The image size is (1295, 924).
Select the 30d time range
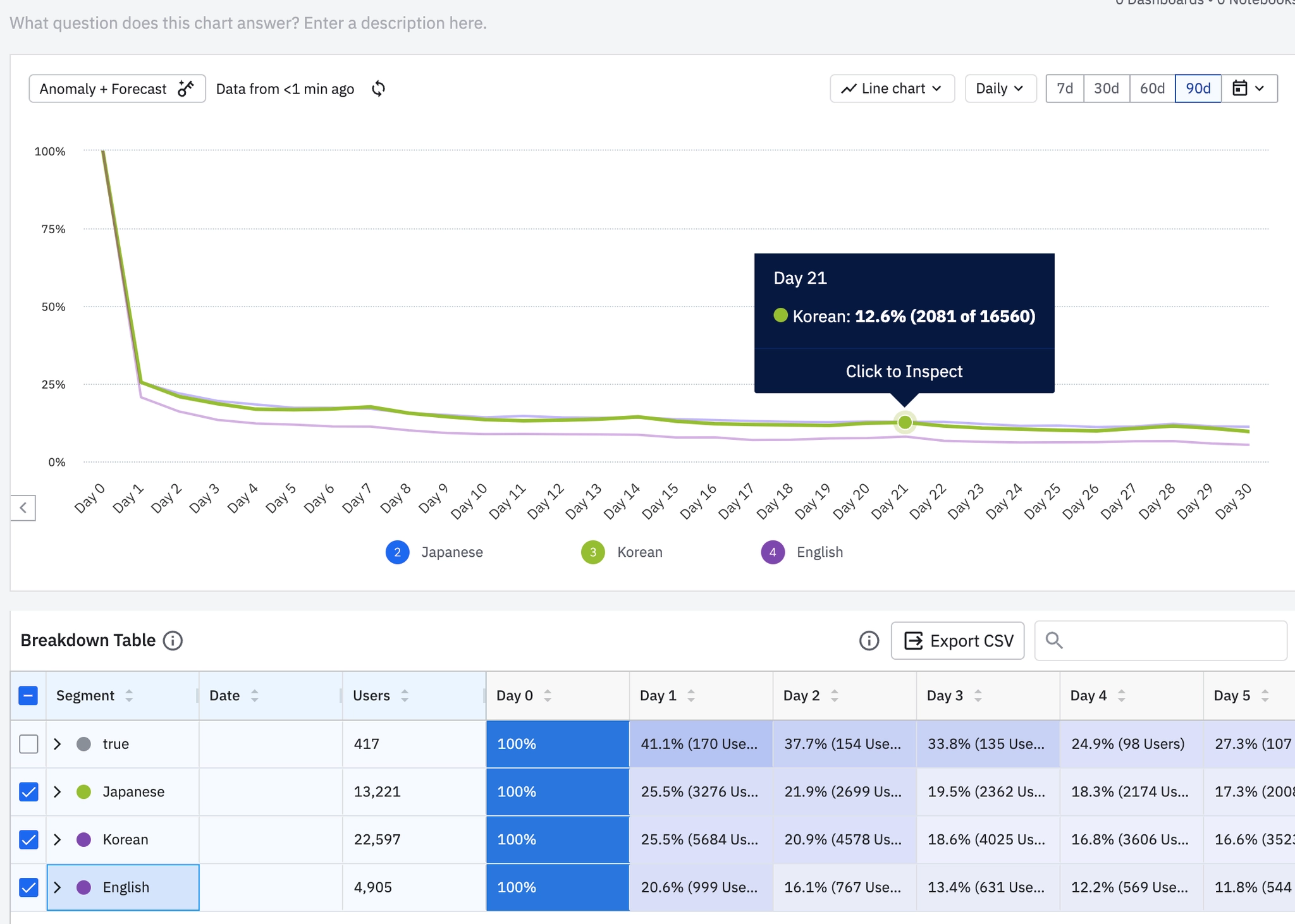tap(1106, 88)
